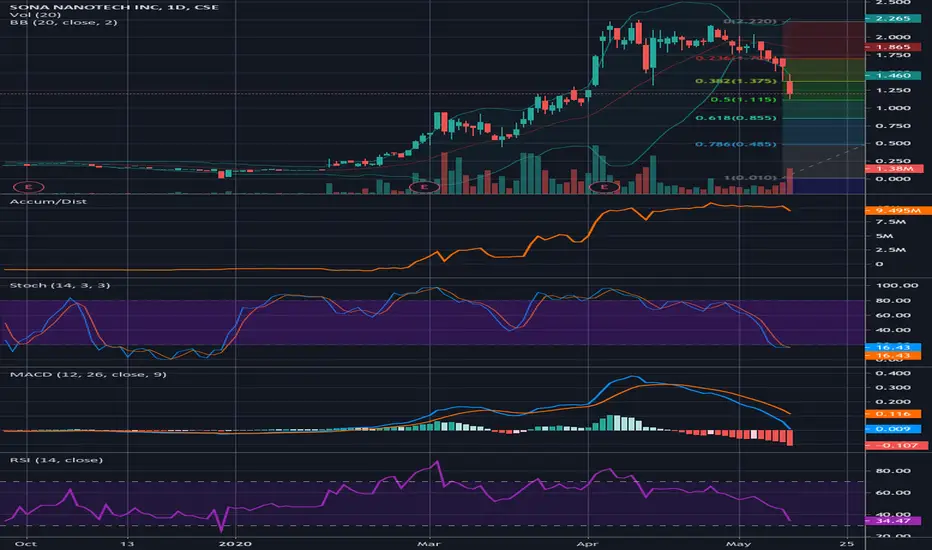
Task: Click the 1.000 tick on price axis
Action: coord(893,108)
